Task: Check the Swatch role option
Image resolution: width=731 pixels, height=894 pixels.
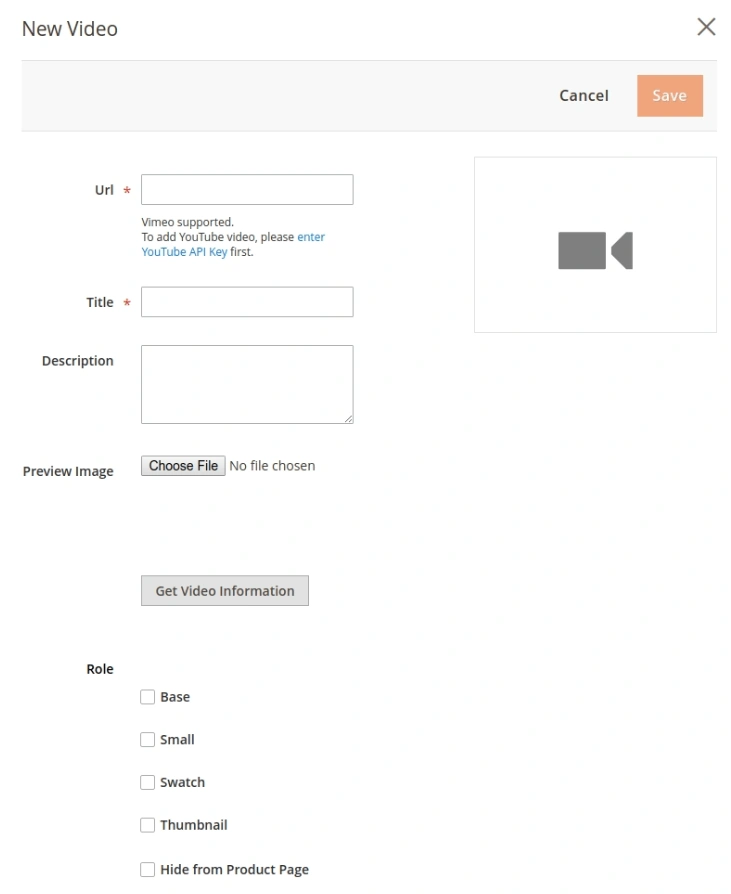Action: tap(147, 783)
